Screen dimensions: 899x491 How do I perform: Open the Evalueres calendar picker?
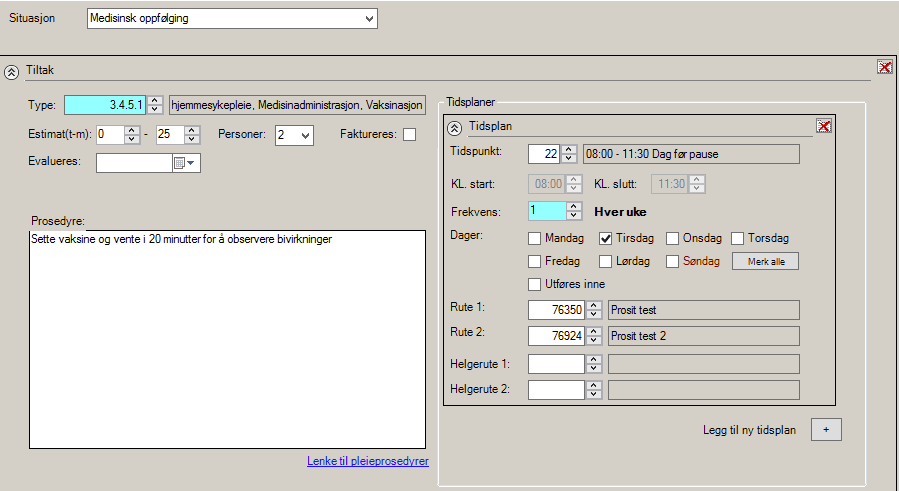click(x=185, y=163)
